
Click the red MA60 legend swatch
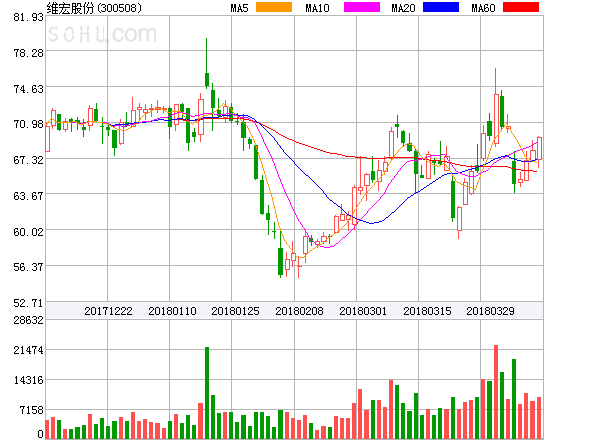tap(521, 7)
